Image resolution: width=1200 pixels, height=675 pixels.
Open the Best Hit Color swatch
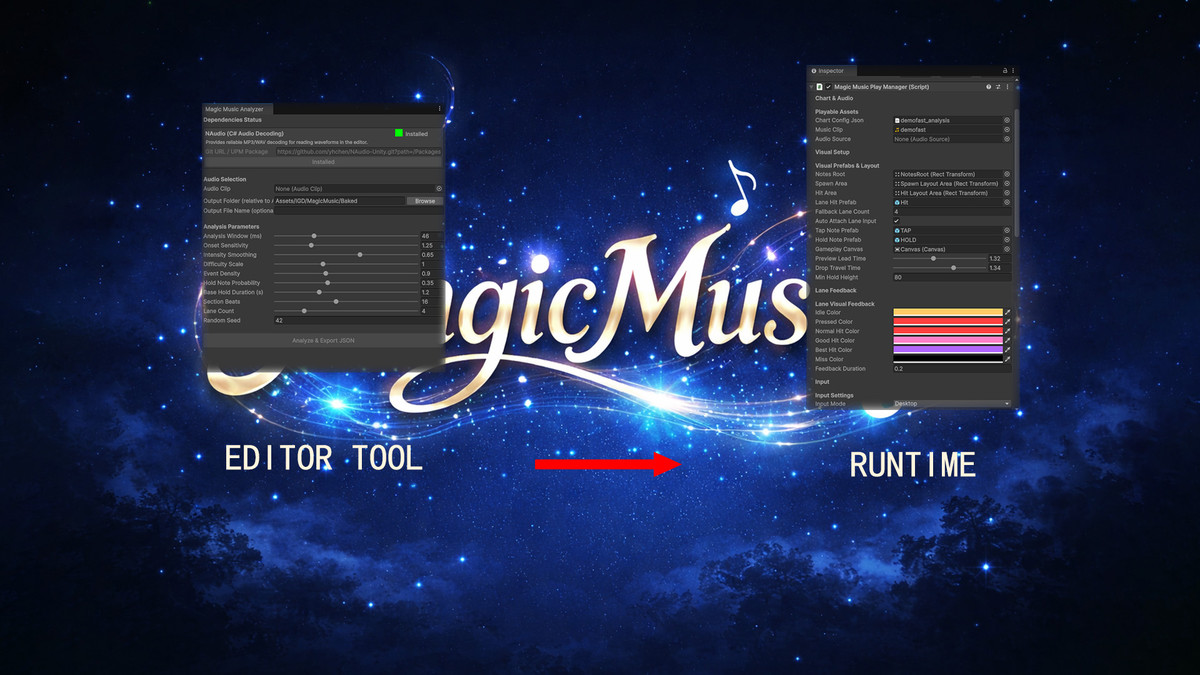point(948,350)
